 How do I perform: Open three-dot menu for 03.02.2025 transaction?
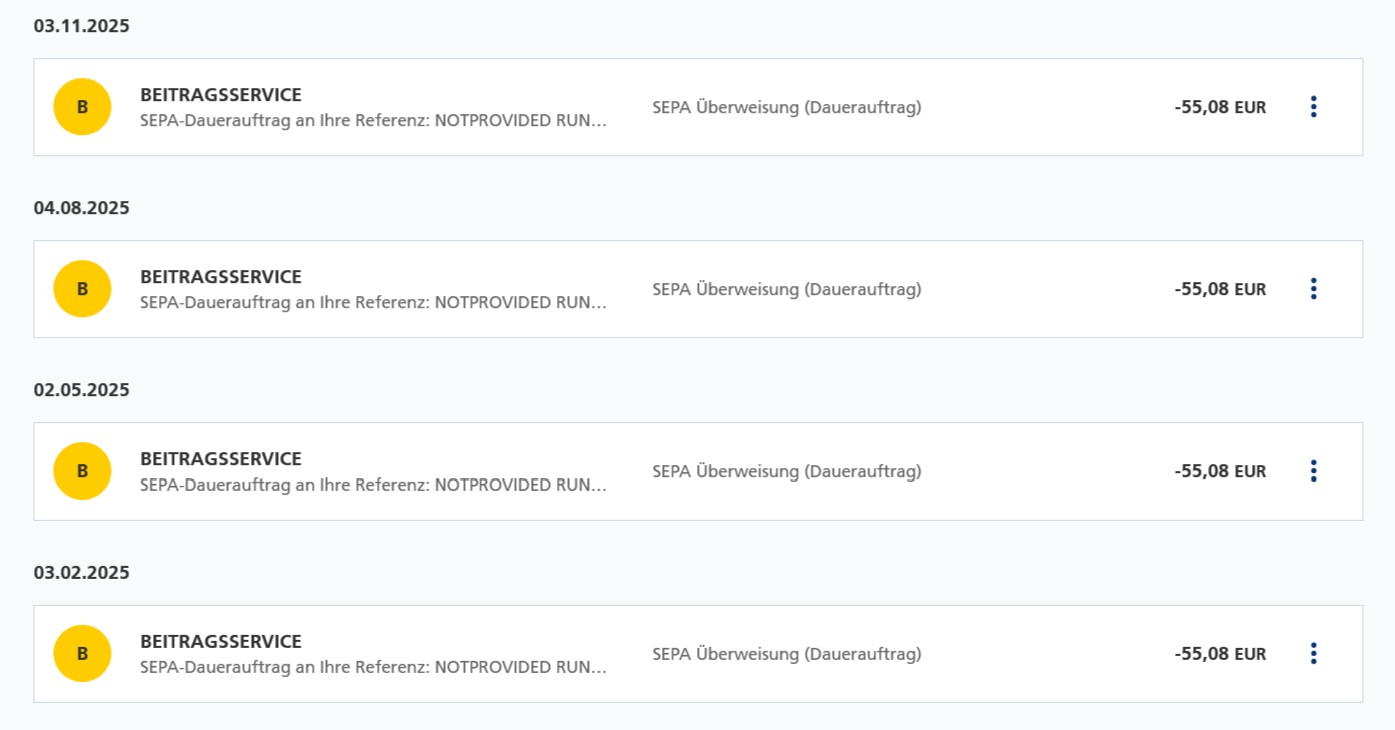[x=1313, y=654]
